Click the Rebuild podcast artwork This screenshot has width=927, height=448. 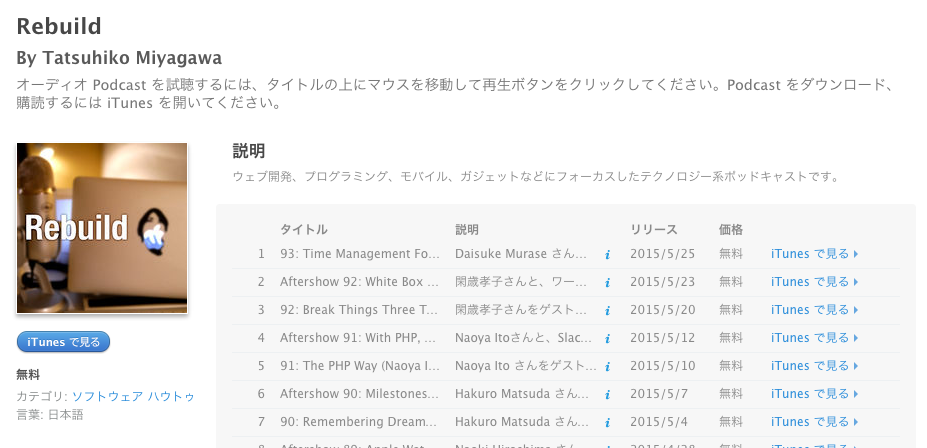click(102, 228)
